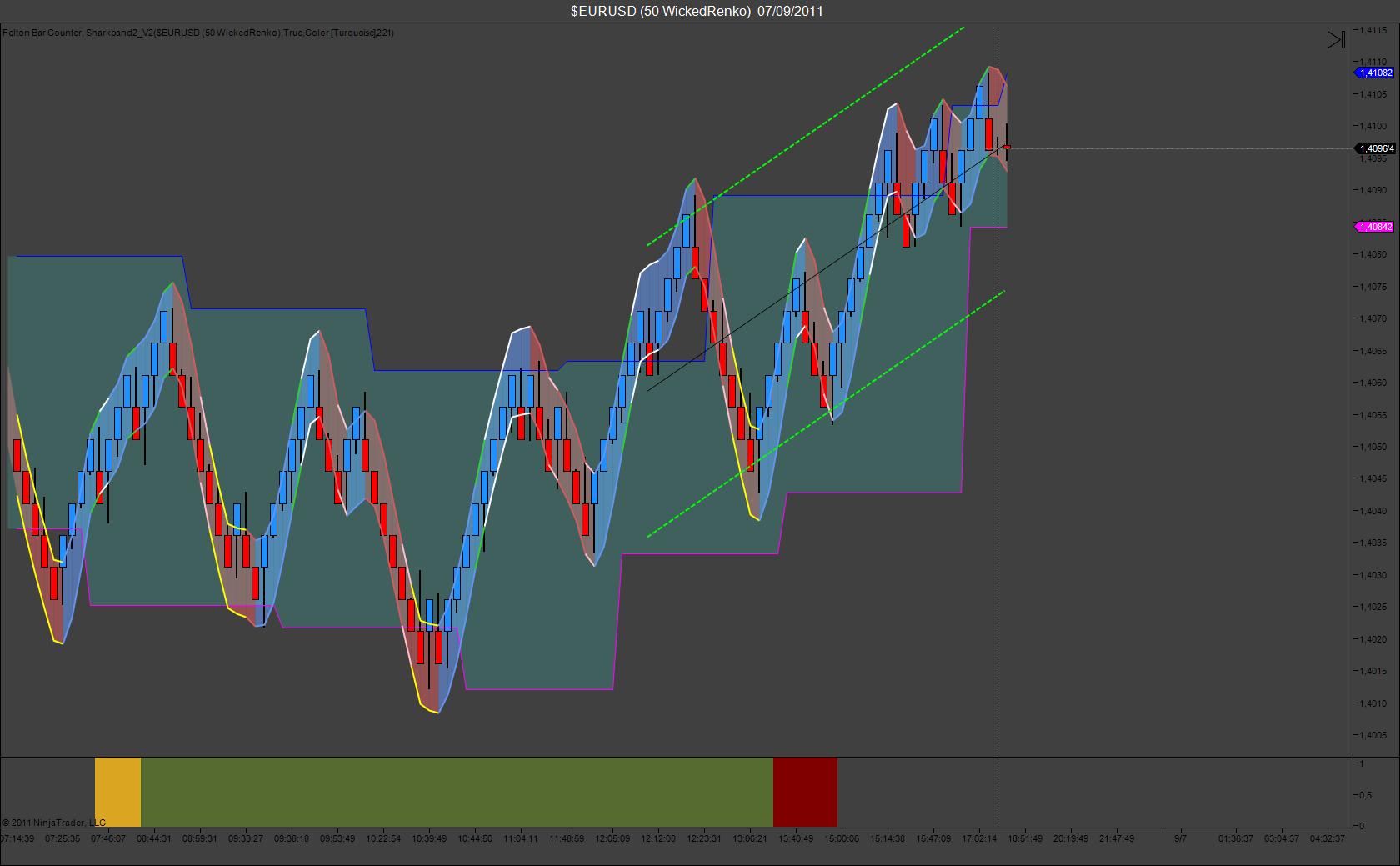Click the 0,5 value on indicator scale

pyautogui.click(x=1366, y=795)
